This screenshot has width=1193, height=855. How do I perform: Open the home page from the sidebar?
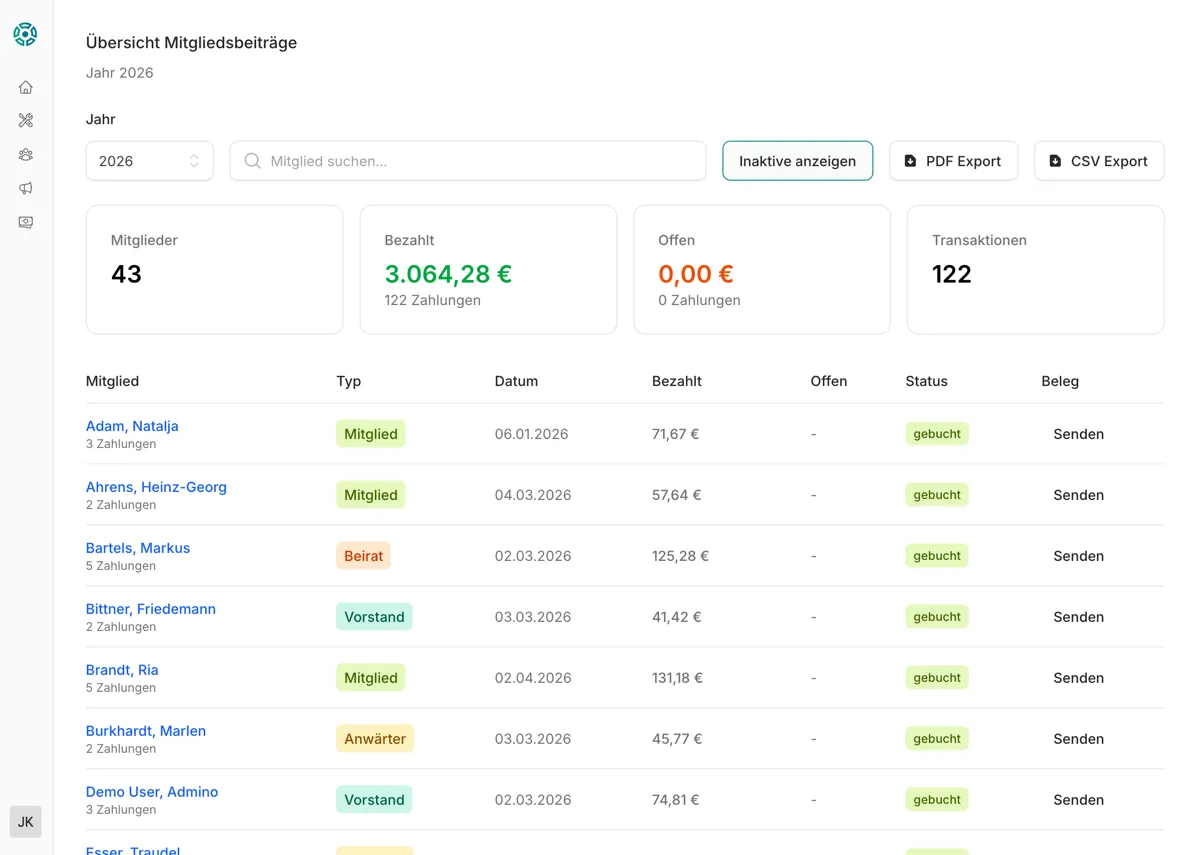point(26,87)
